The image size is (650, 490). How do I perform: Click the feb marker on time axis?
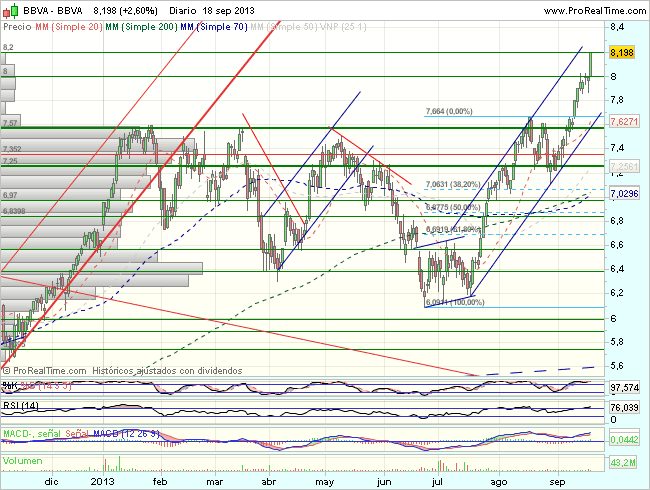point(160,482)
